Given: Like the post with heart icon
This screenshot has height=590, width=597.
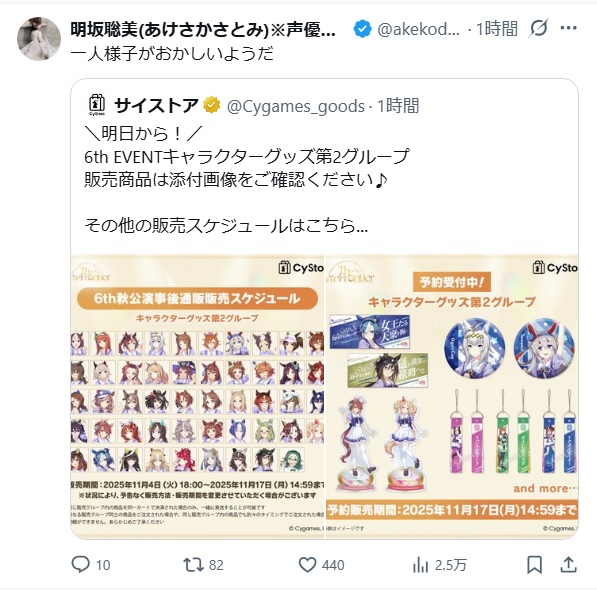Looking at the screenshot, I should pyautogui.click(x=307, y=565).
